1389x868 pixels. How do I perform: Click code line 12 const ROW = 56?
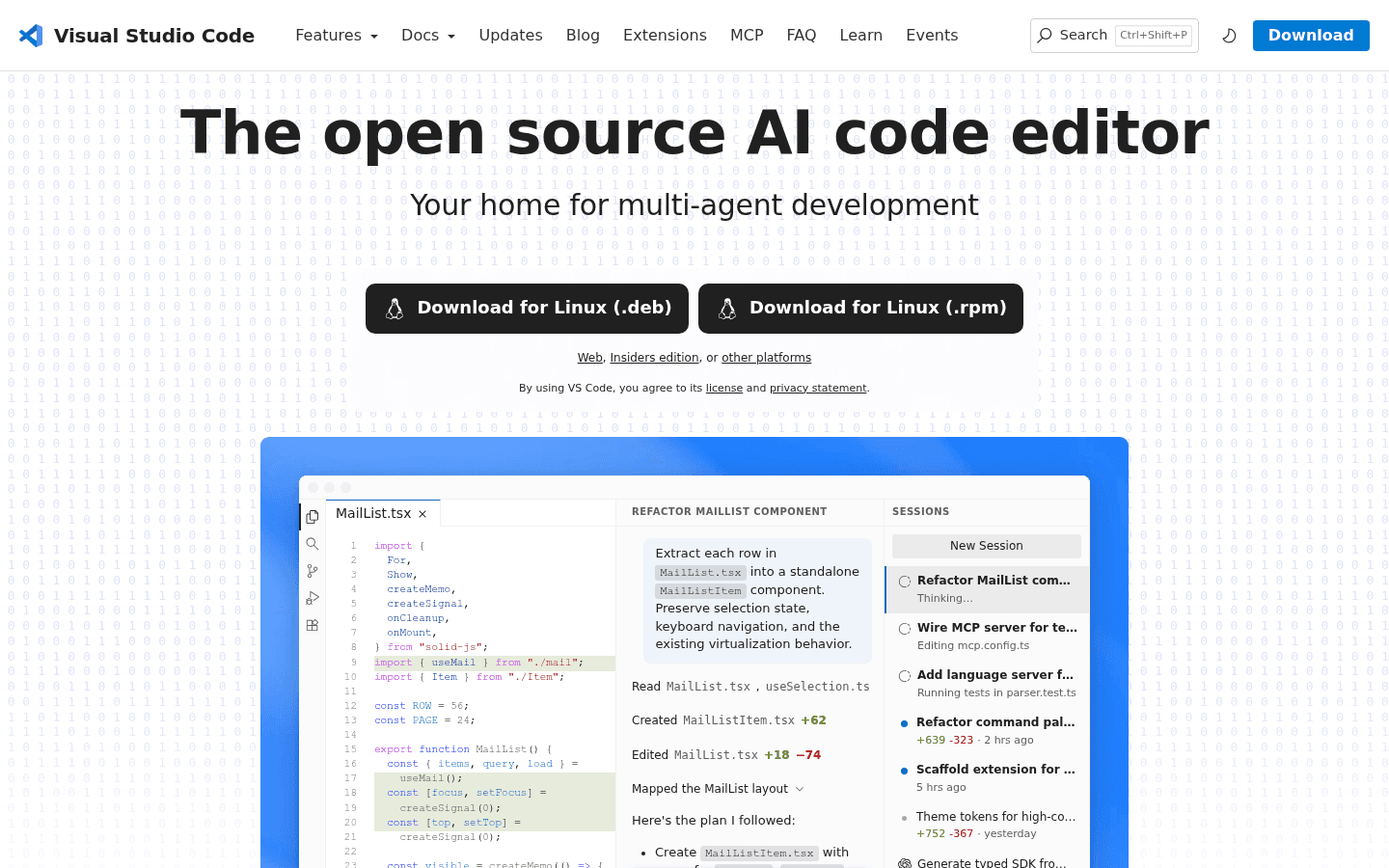422,706
